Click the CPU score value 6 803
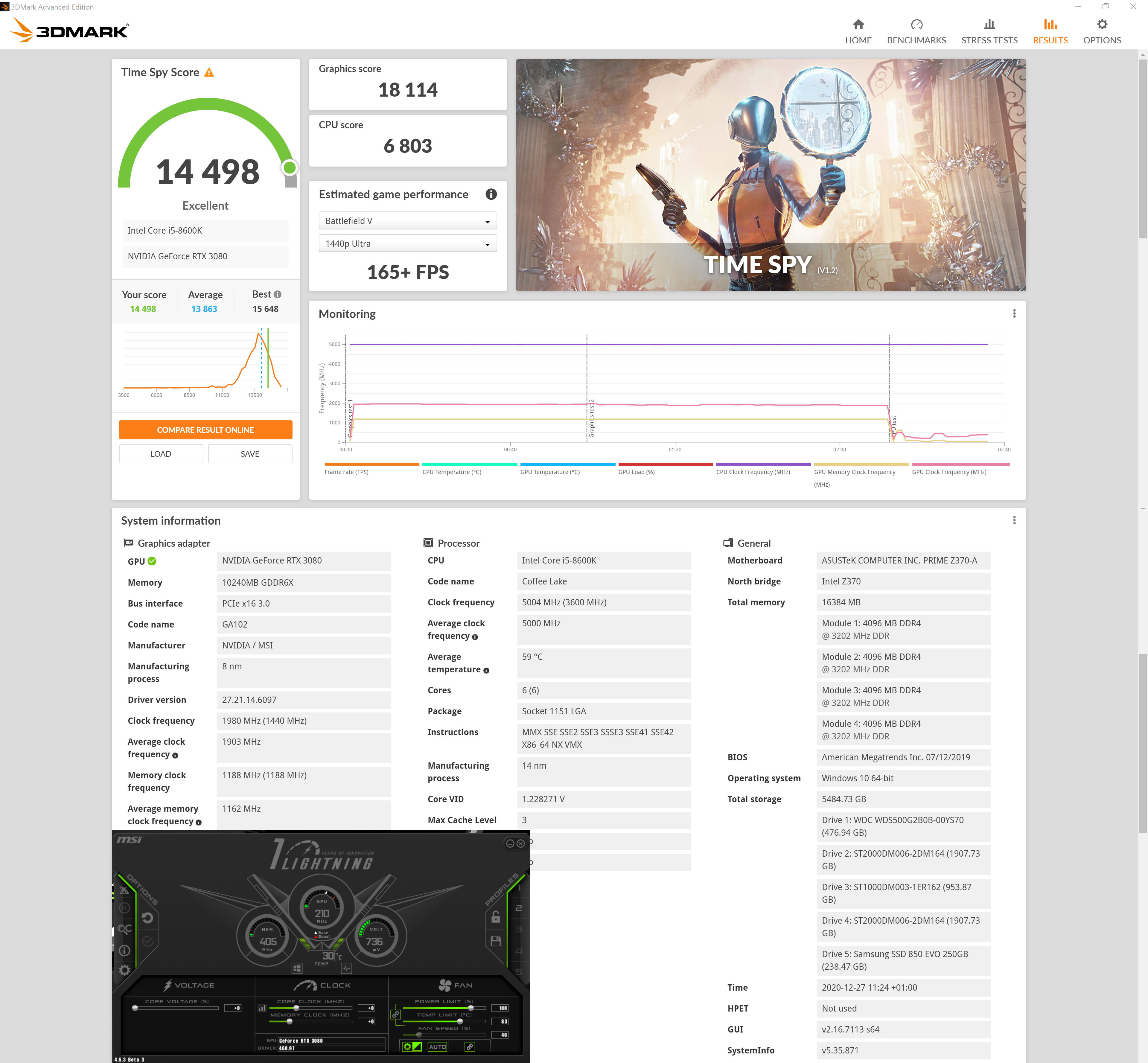Viewport: 1148px width, 1063px height. point(408,146)
